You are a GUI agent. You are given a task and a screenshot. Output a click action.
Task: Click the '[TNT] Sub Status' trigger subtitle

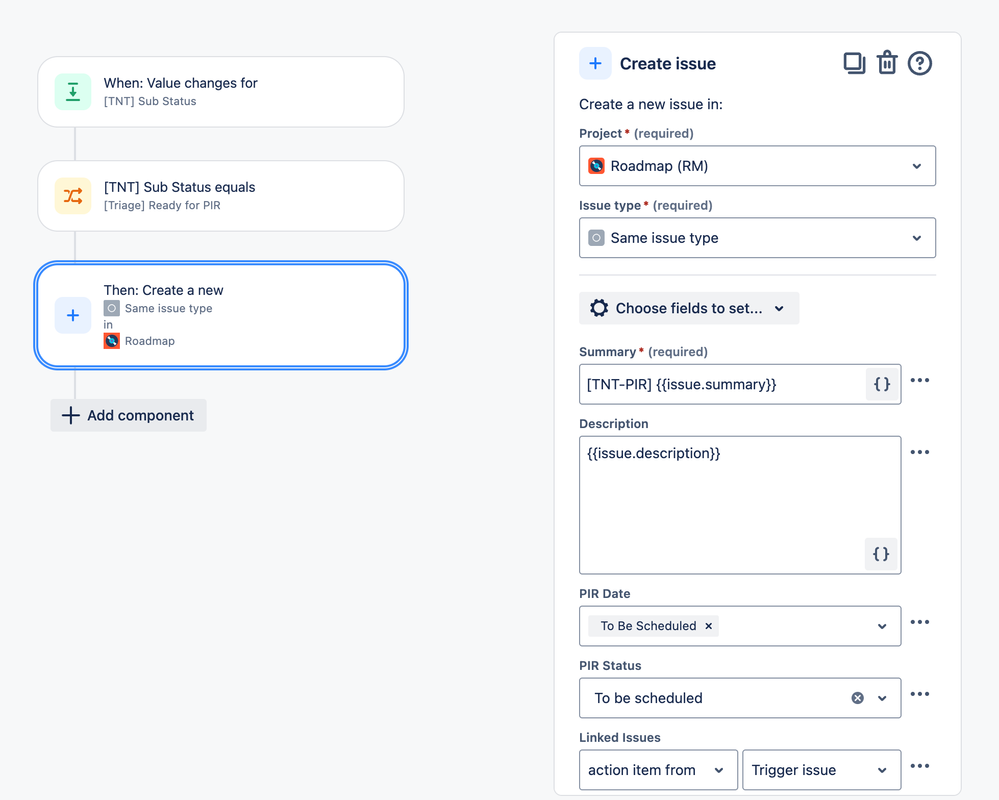[150, 101]
